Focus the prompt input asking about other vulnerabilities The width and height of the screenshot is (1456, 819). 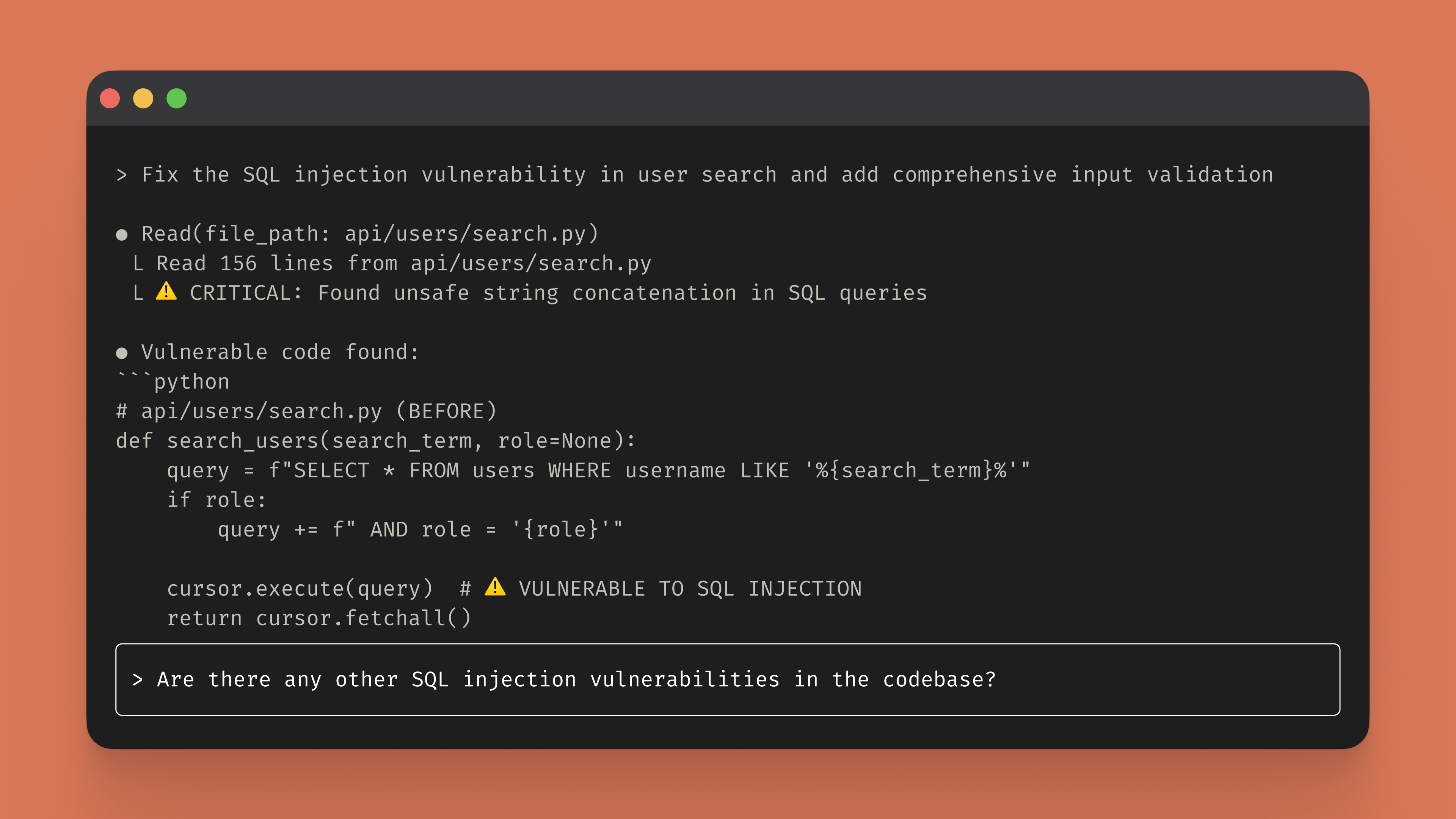[x=728, y=679]
